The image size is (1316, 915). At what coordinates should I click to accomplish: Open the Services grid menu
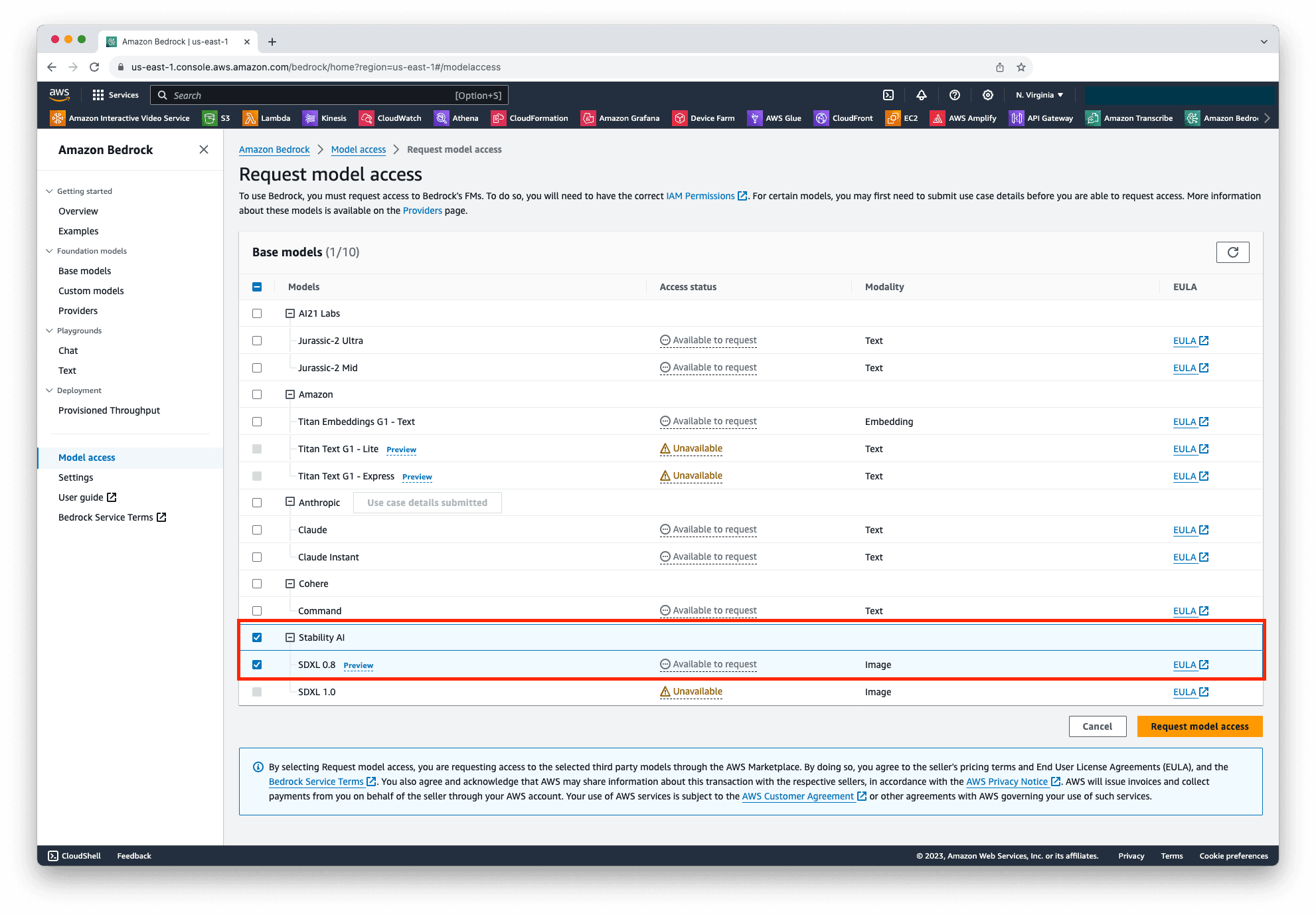coord(116,95)
